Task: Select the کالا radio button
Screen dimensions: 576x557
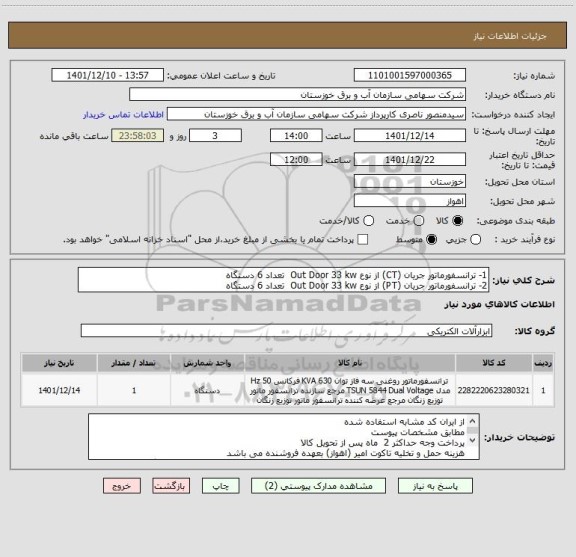Action: 458,221
